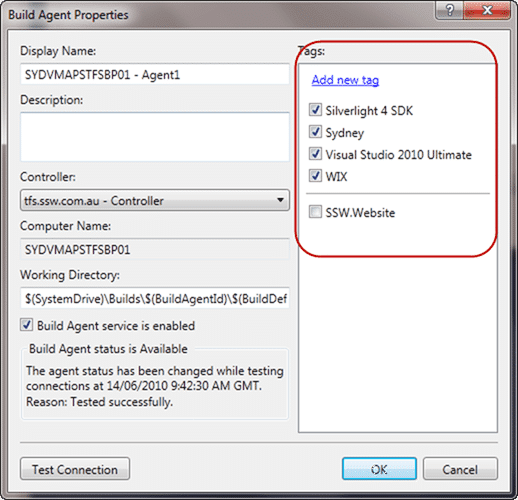Enable the SSW.Website tag
The height and width of the screenshot is (500, 518).
315,212
